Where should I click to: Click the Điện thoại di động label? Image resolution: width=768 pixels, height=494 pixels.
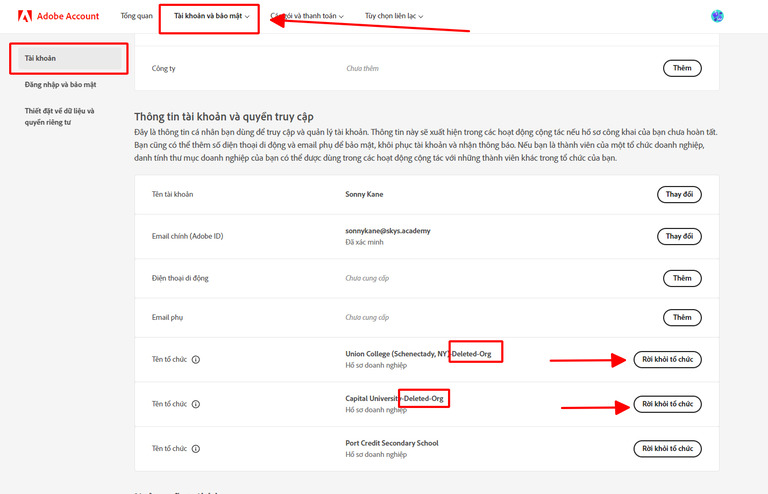pyautogui.click(x=180, y=278)
